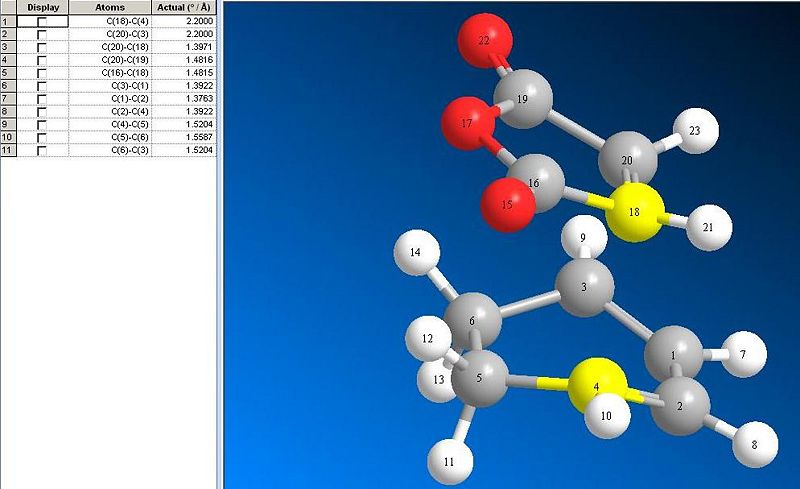Select gray carbon atom 1 in model
Image resolution: width=800 pixels, height=489 pixels.
(x=673, y=355)
